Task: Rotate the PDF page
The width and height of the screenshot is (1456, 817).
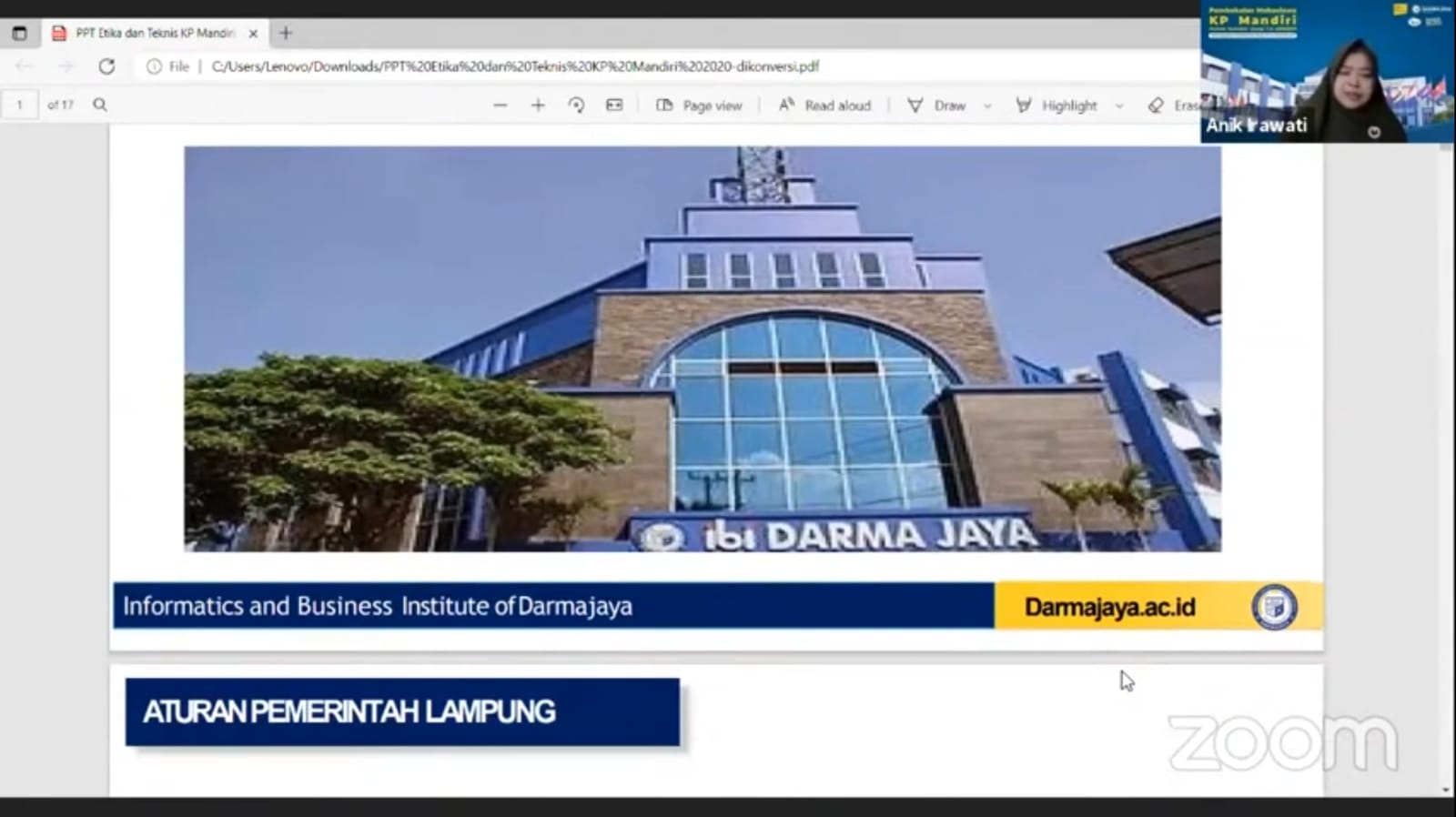Action: tap(576, 106)
